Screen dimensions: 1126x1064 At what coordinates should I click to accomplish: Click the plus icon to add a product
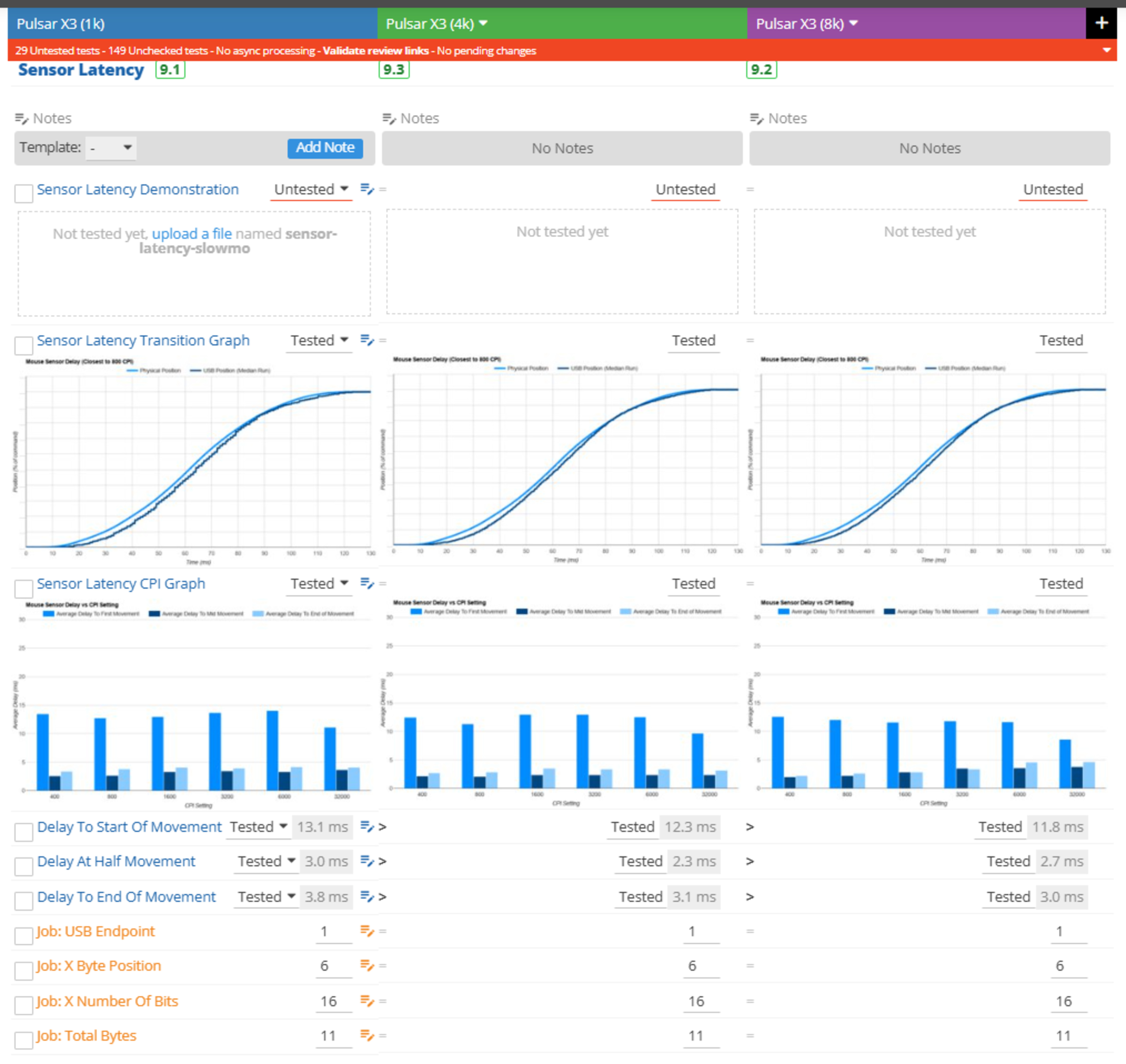click(1101, 23)
